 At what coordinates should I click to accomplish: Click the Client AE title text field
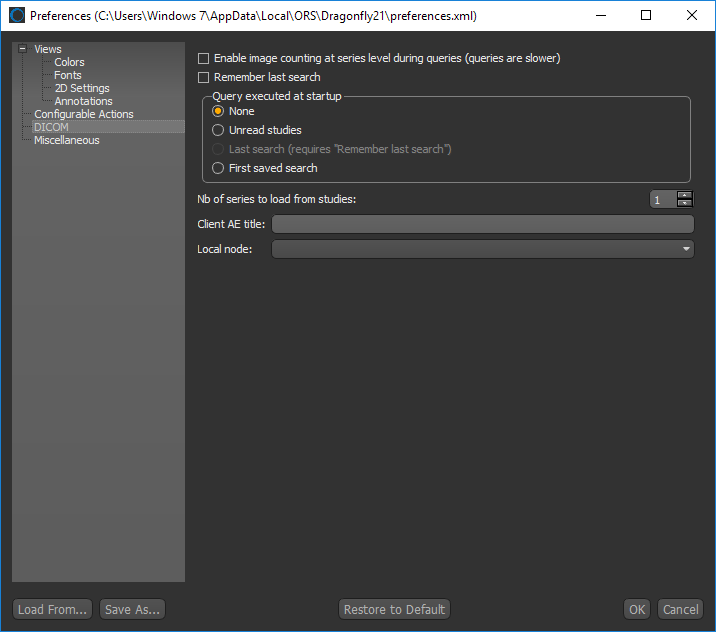tap(482, 224)
